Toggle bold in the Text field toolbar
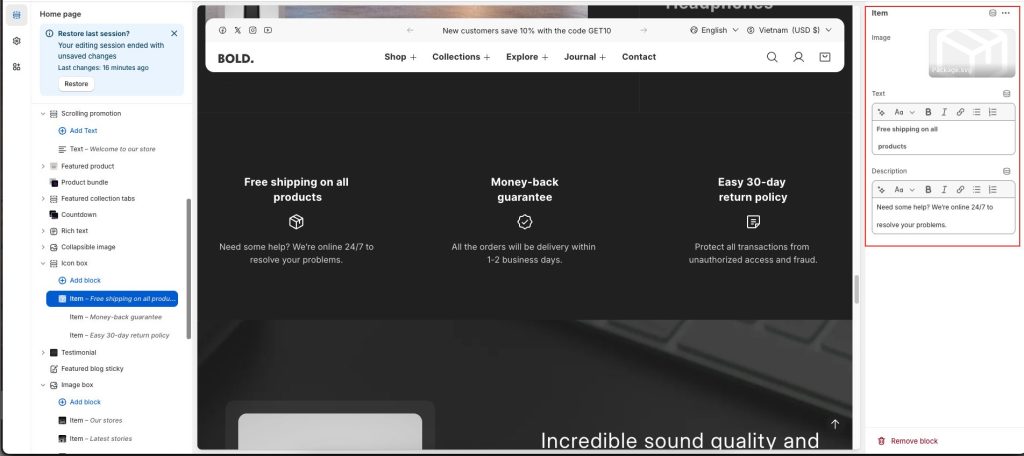 pyautogui.click(x=928, y=112)
